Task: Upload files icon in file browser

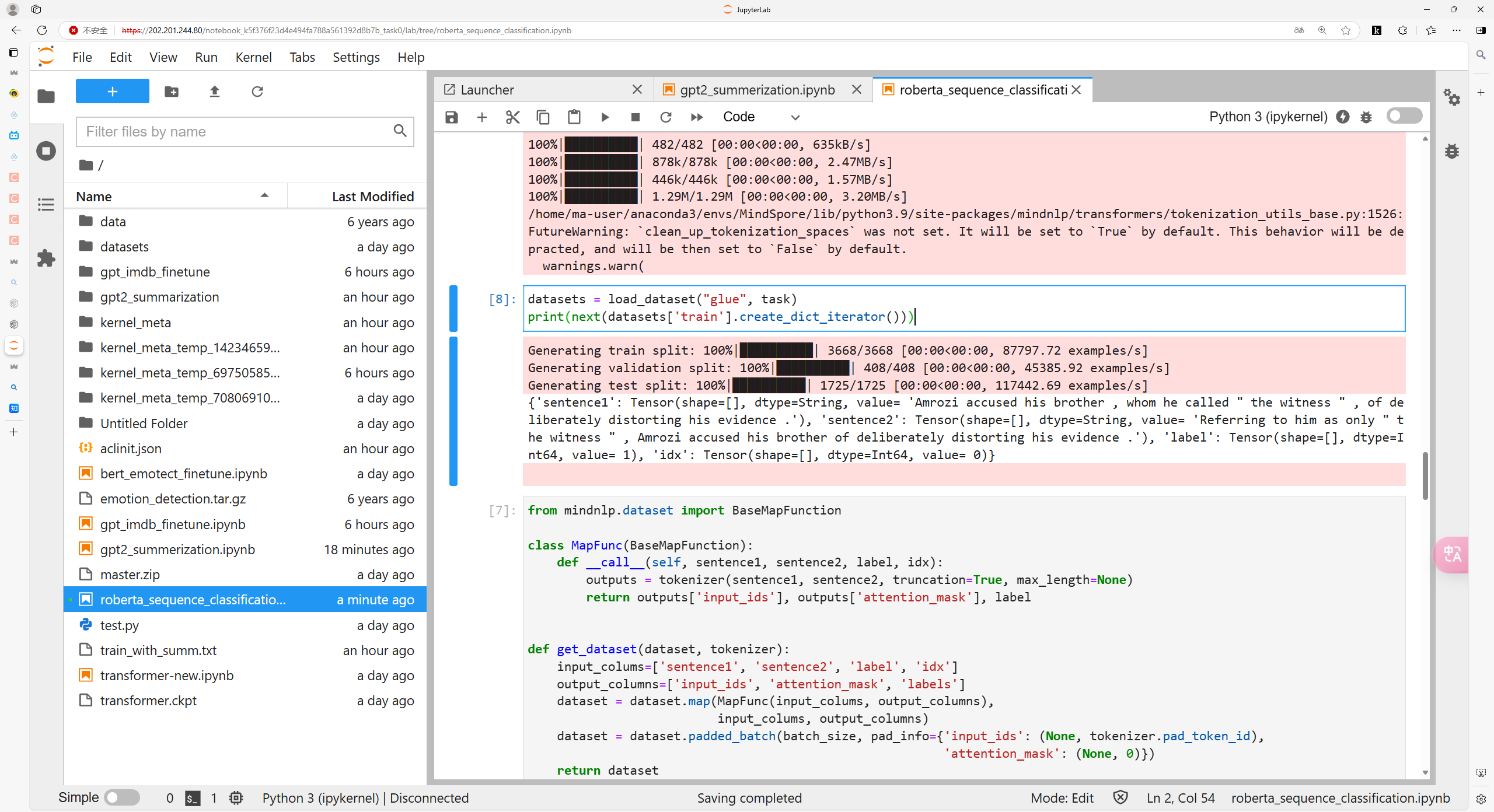Action: click(x=215, y=92)
